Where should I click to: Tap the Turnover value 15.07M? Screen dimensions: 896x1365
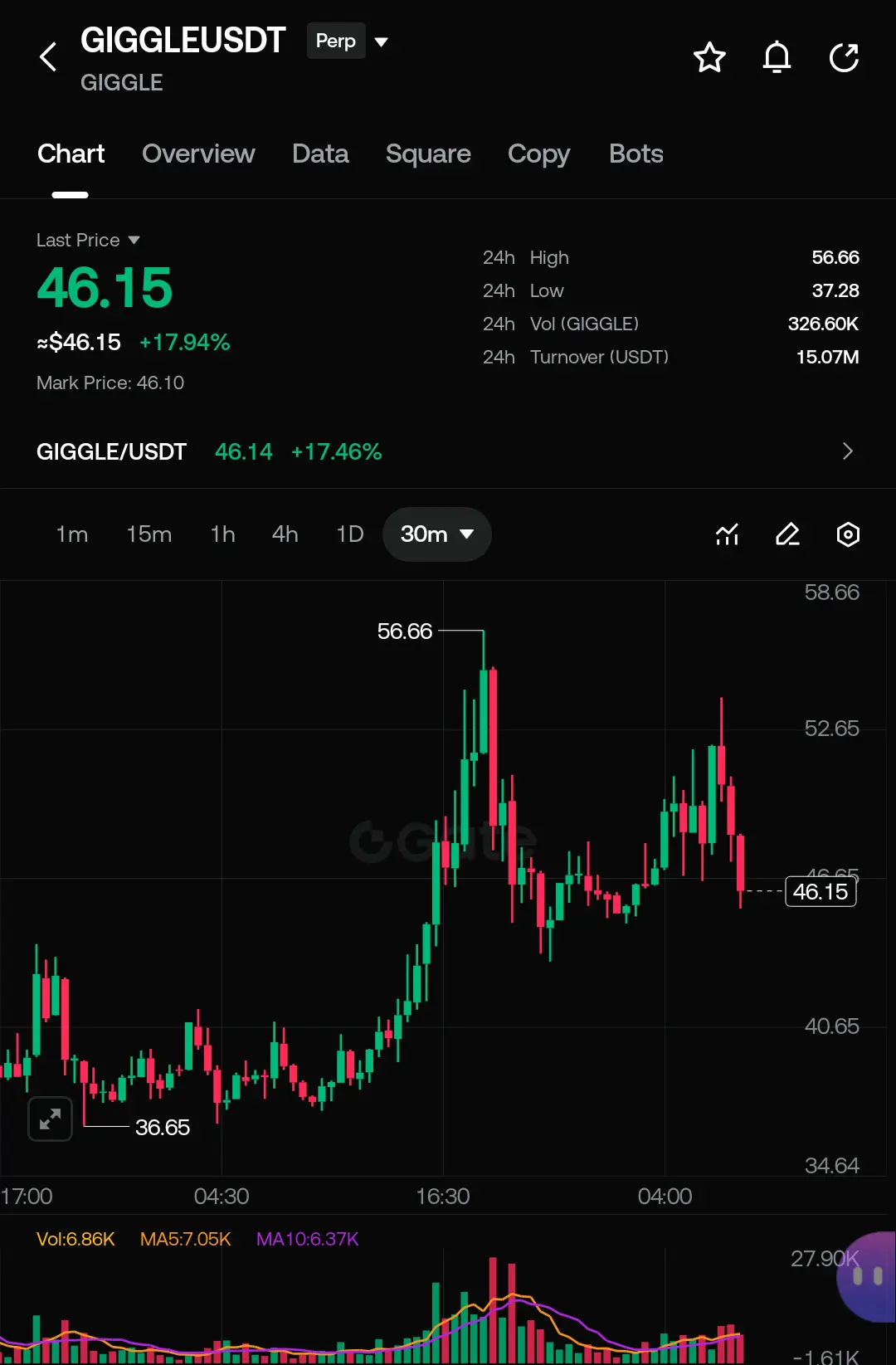[827, 357]
